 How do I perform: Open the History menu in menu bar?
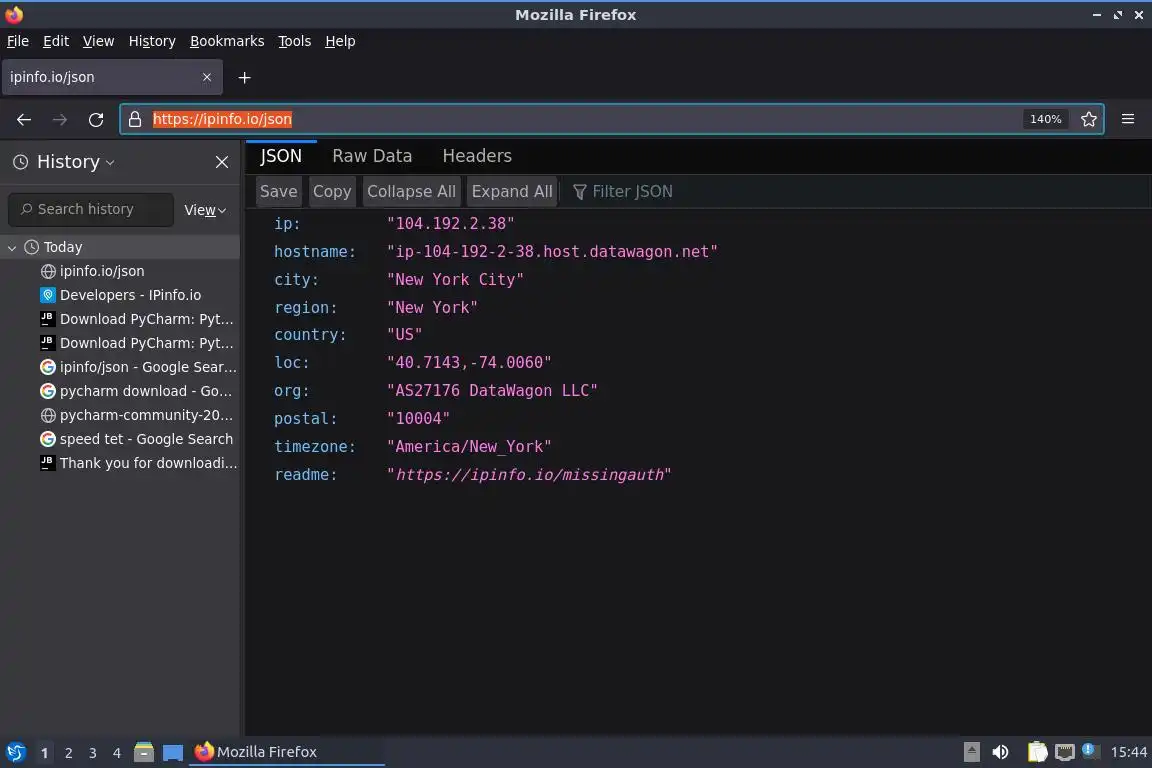(152, 41)
